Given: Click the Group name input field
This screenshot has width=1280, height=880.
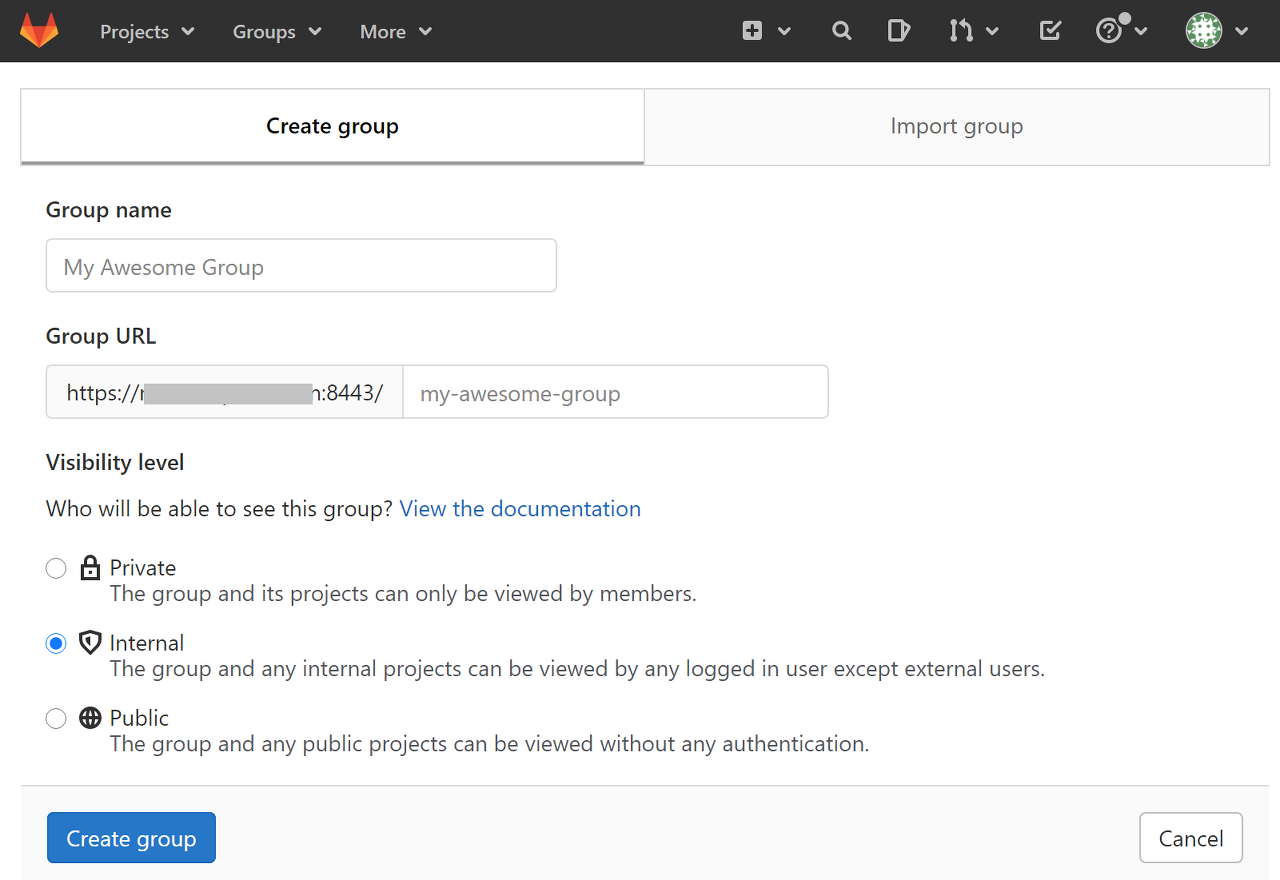Looking at the screenshot, I should pyautogui.click(x=300, y=265).
